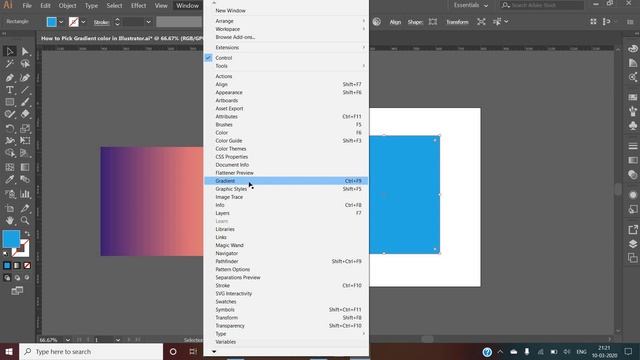Select the Type tool
This screenshot has height=360, width=640.
pos(9,90)
